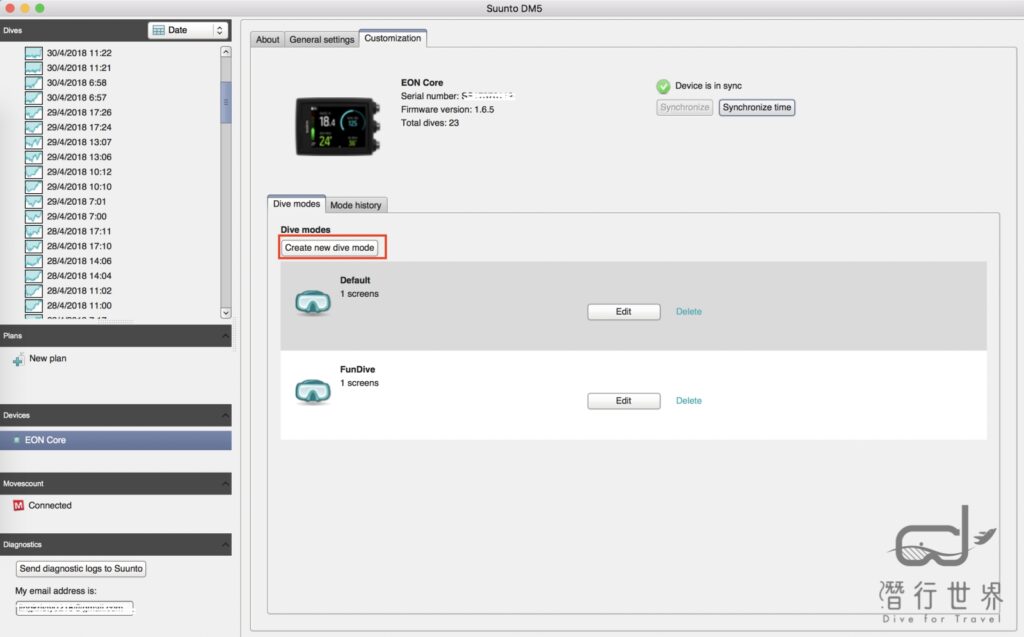The height and width of the screenshot is (637, 1024).
Task: Click the dive icon beside 29/4/2018 13:07
Action: [x=33, y=142]
